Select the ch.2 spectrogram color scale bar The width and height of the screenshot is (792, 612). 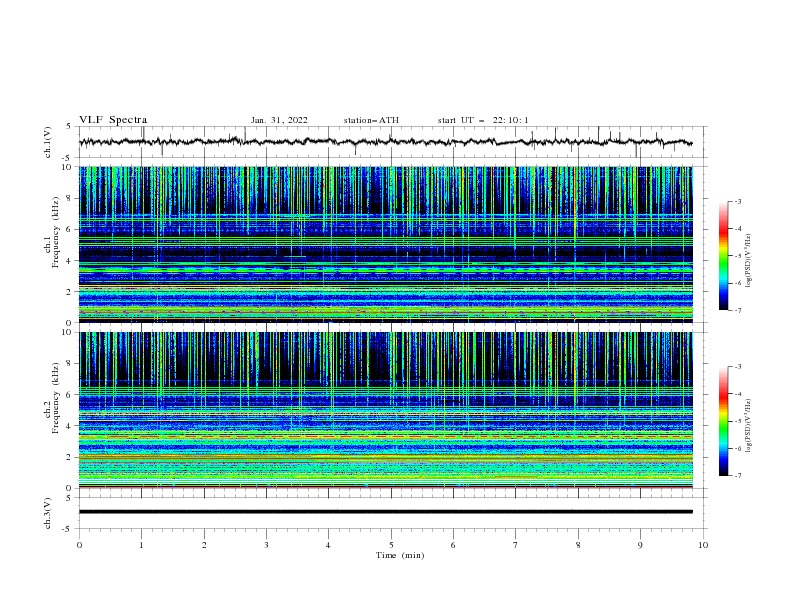[x=723, y=421]
